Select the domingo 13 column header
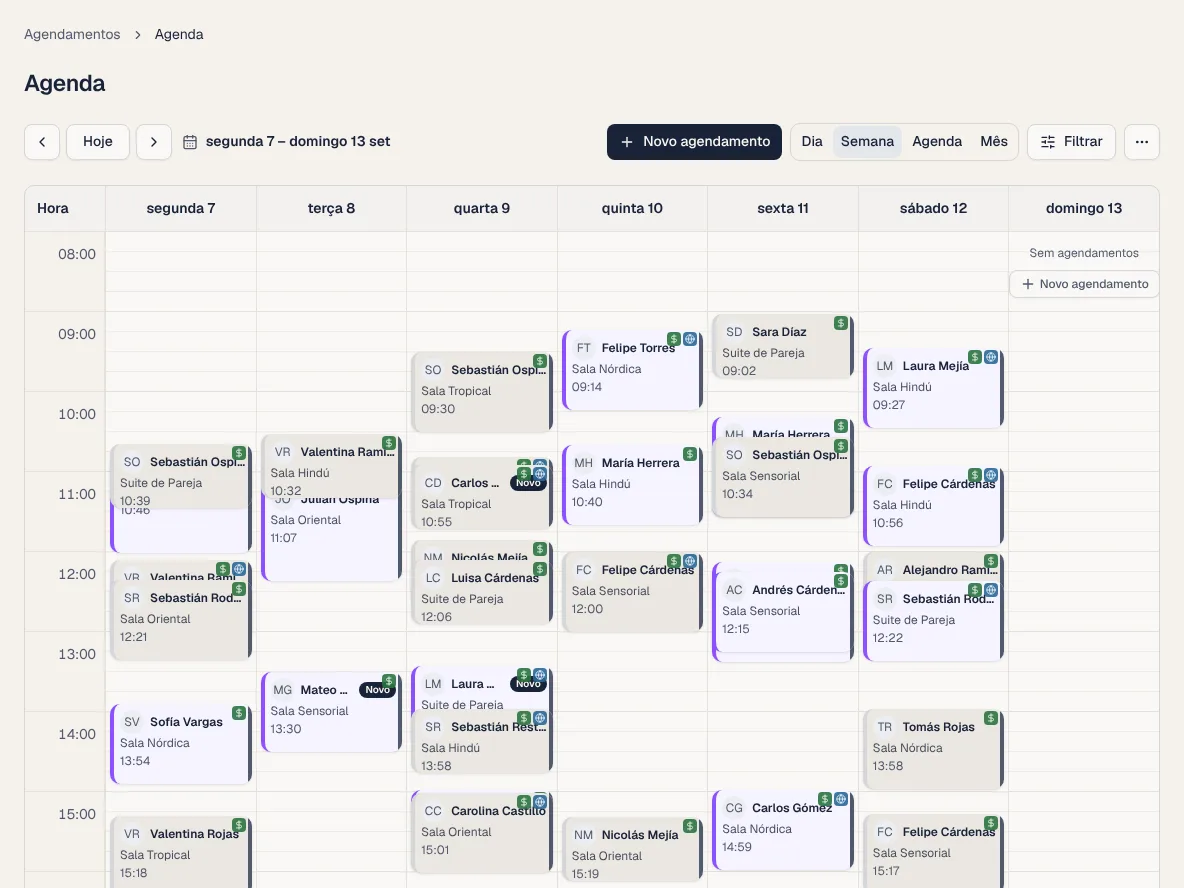 coord(1084,208)
